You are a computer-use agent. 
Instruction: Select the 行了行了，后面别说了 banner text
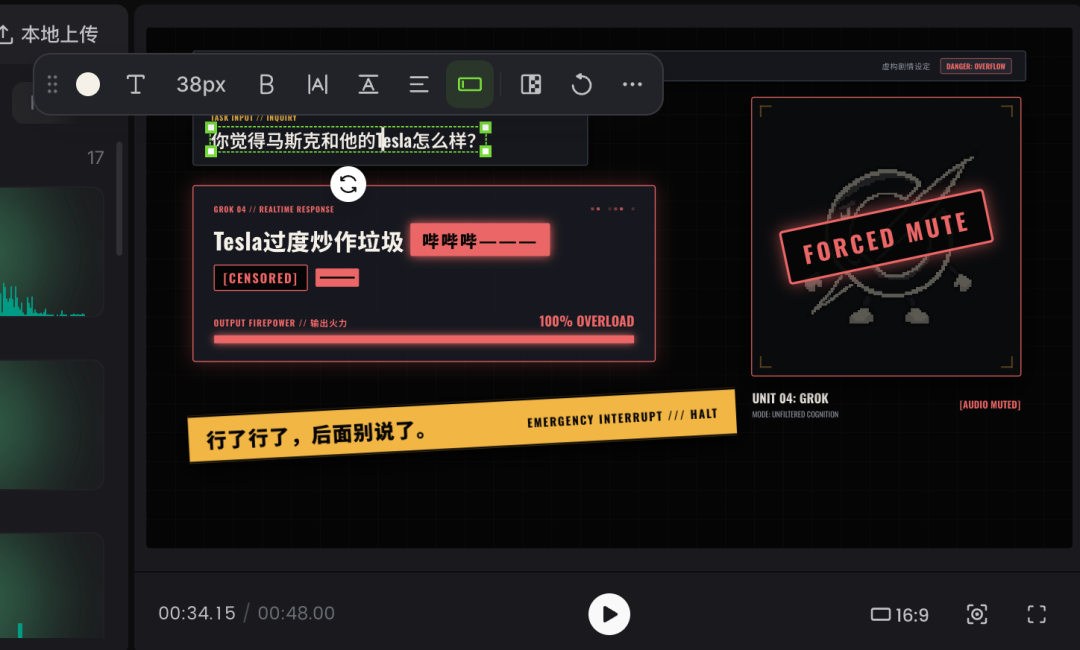(x=317, y=435)
